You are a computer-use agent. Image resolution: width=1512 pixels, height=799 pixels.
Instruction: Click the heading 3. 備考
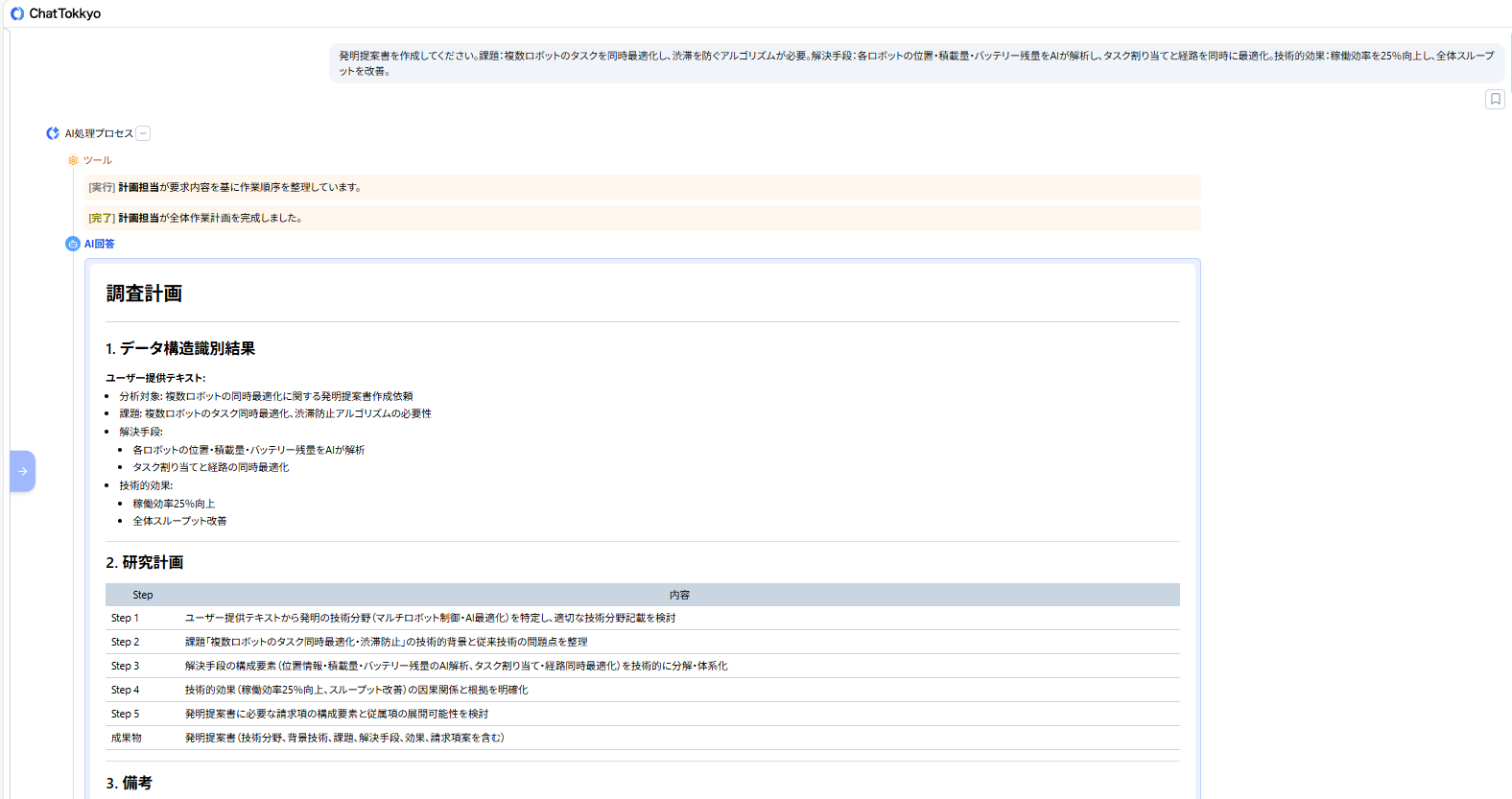(x=129, y=783)
